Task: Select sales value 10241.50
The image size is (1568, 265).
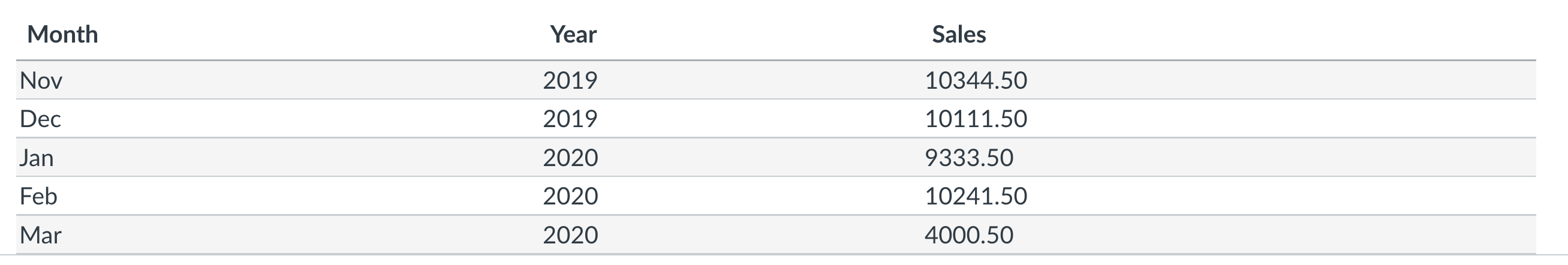Action: (976, 196)
